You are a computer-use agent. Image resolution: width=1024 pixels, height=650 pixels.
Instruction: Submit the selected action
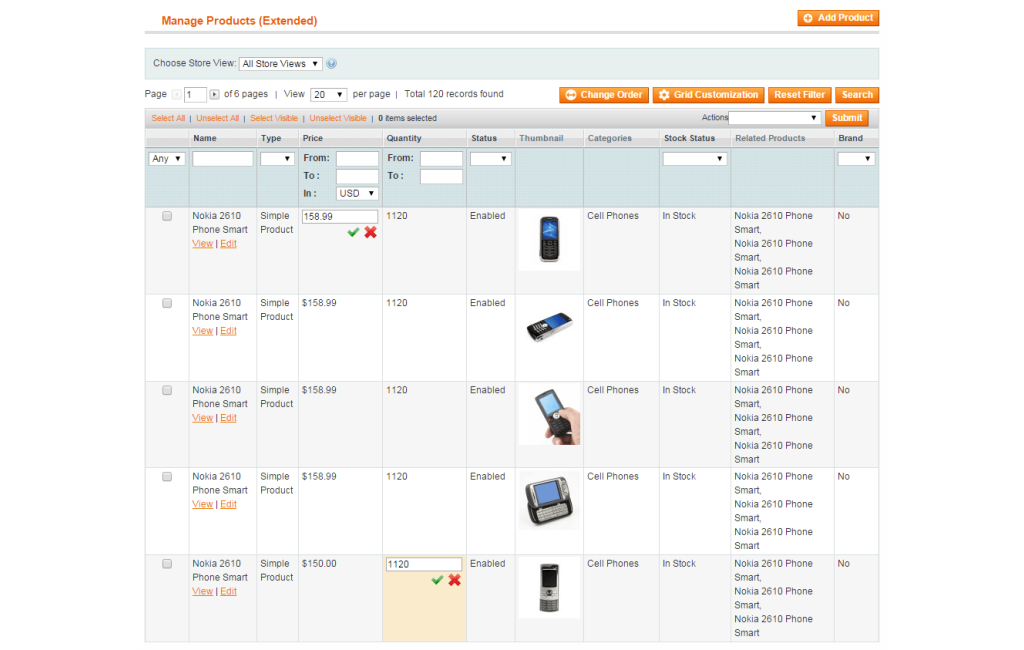(846, 118)
